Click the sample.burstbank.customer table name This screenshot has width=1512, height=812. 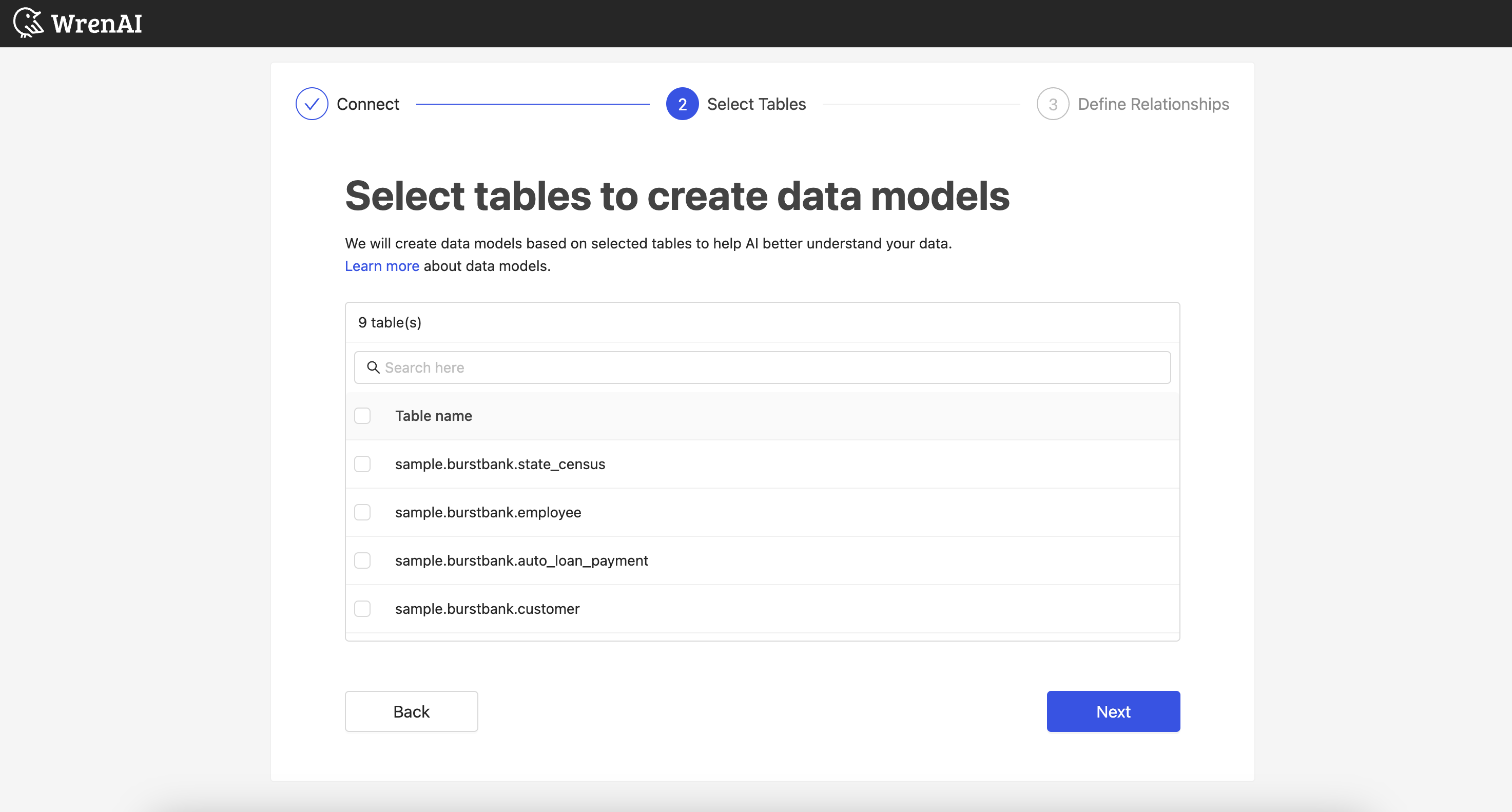pyautogui.click(x=487, y=608)
